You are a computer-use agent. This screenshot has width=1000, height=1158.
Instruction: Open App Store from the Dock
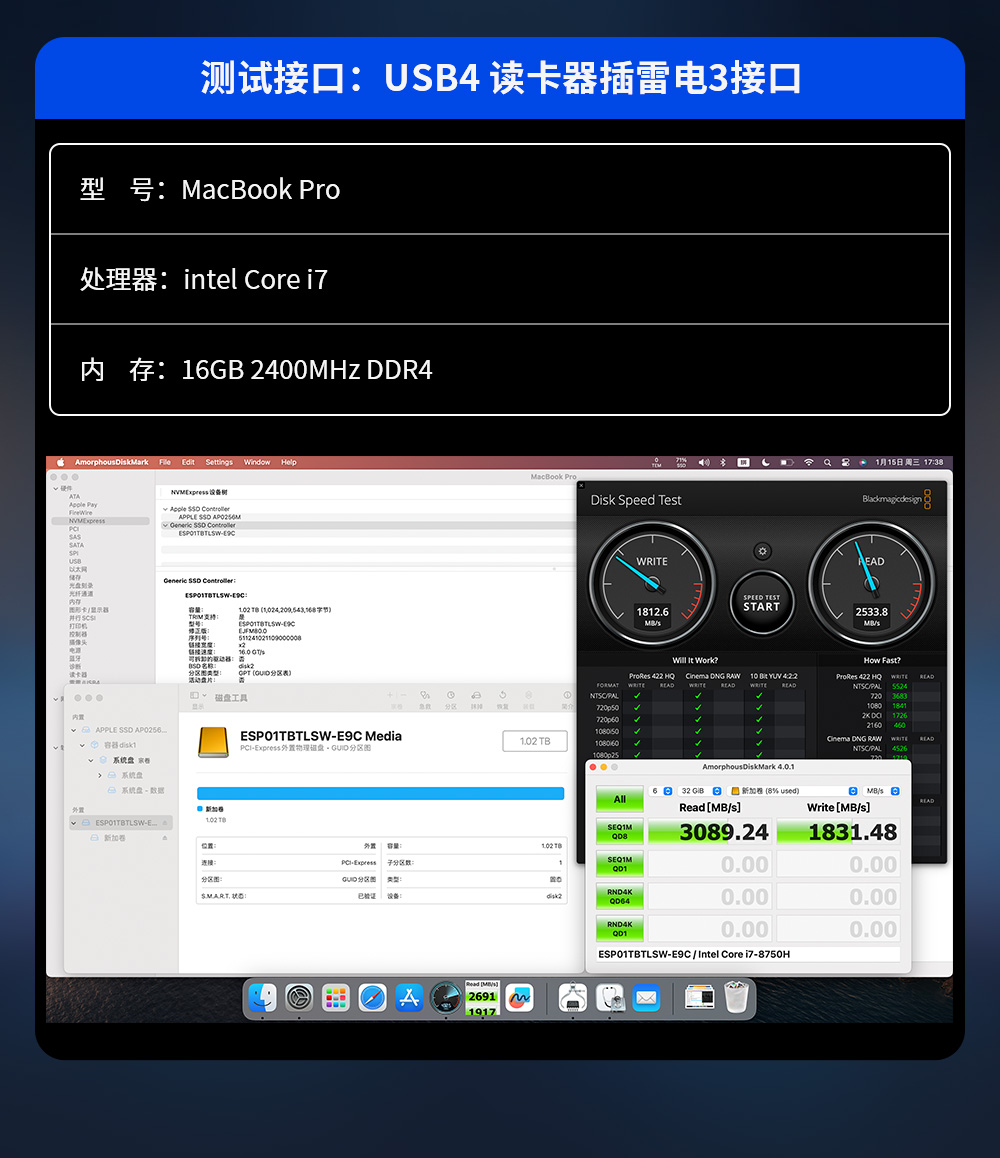point(409,998)
